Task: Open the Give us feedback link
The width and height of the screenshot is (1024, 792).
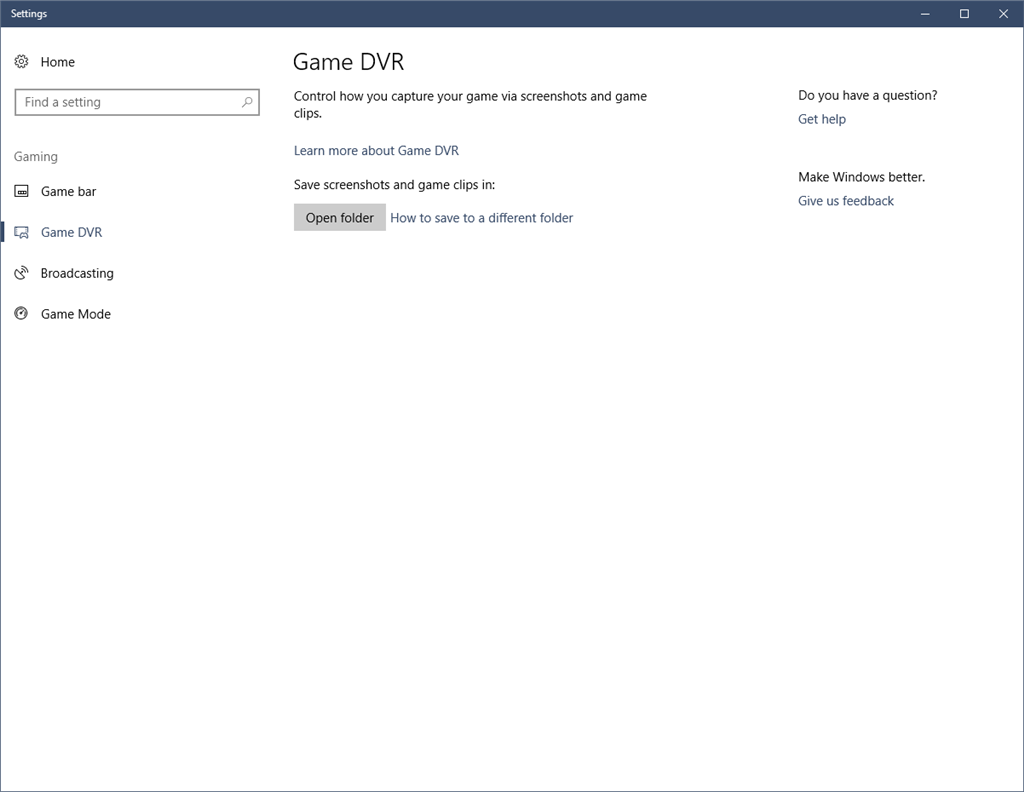Action: [x=846, y=201]
